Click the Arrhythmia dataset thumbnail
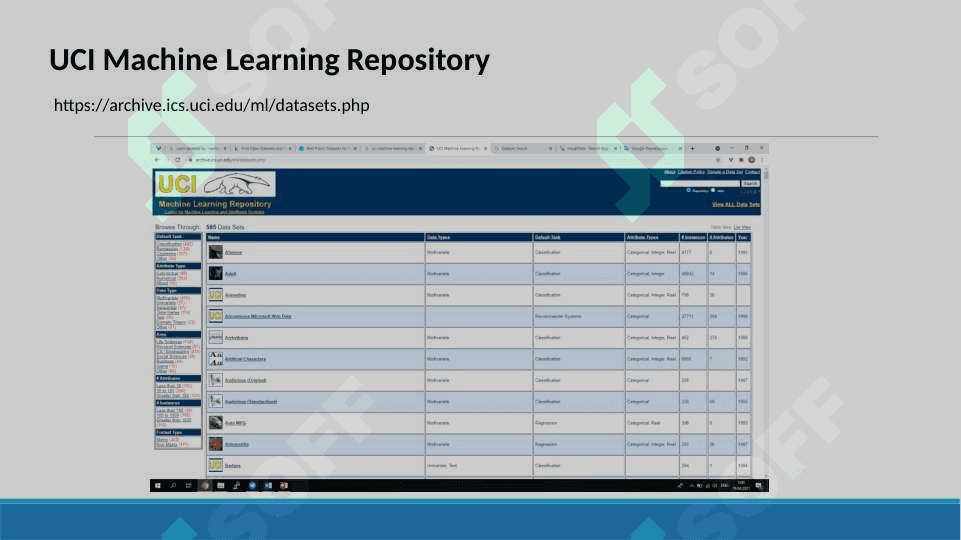Screen dimensions: 961x540 point(215,337)
